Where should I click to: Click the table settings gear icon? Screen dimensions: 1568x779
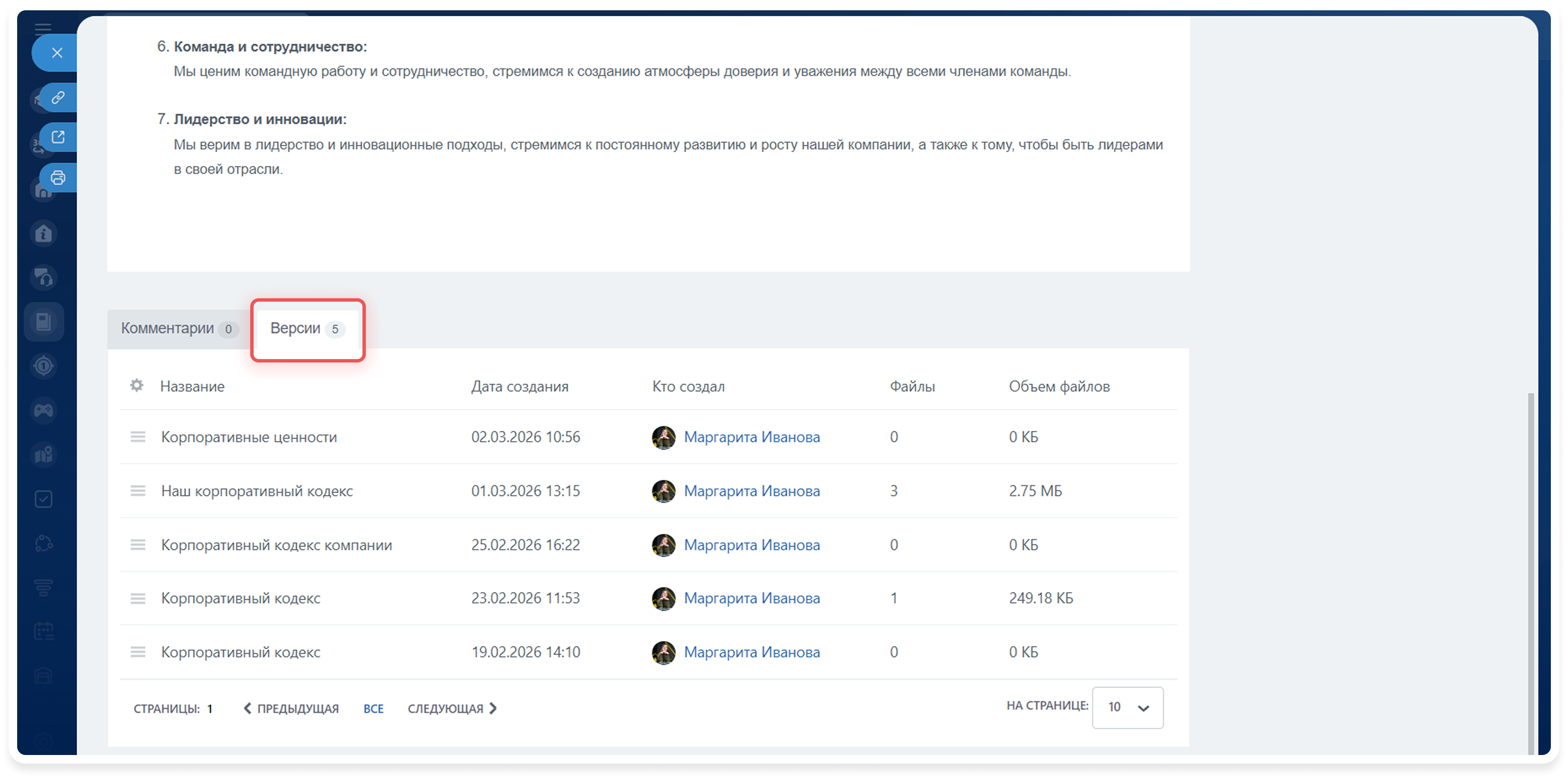137,385
